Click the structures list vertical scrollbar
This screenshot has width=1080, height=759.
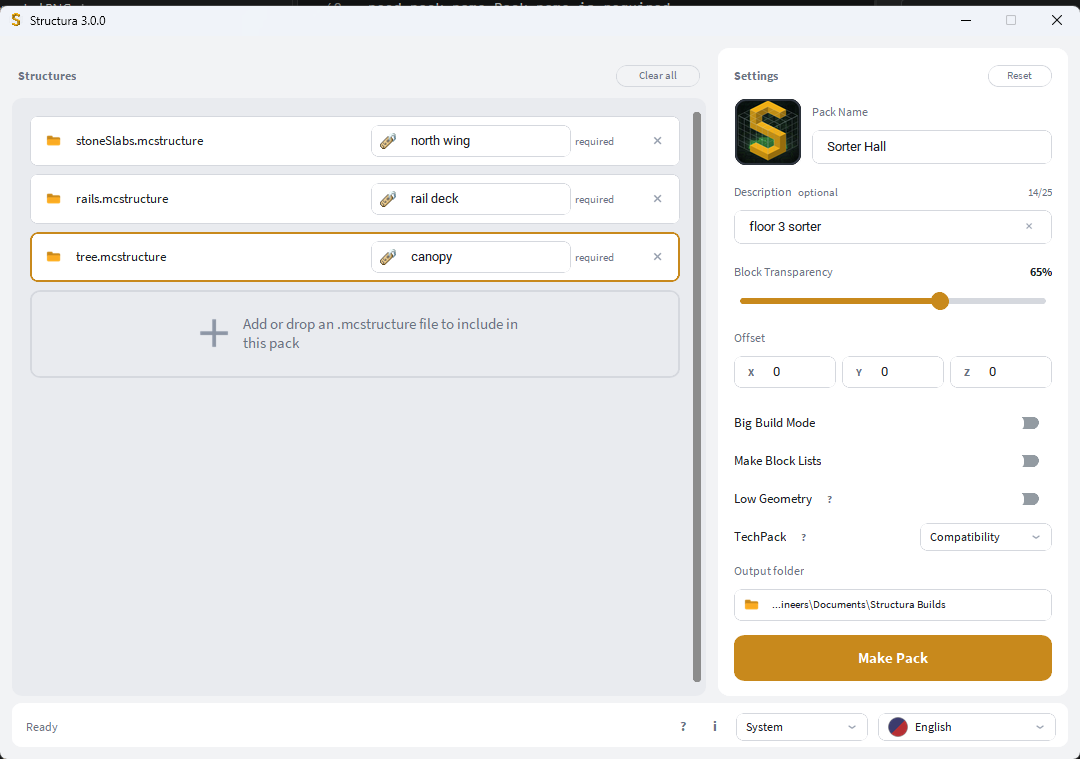tap(696, 397)
